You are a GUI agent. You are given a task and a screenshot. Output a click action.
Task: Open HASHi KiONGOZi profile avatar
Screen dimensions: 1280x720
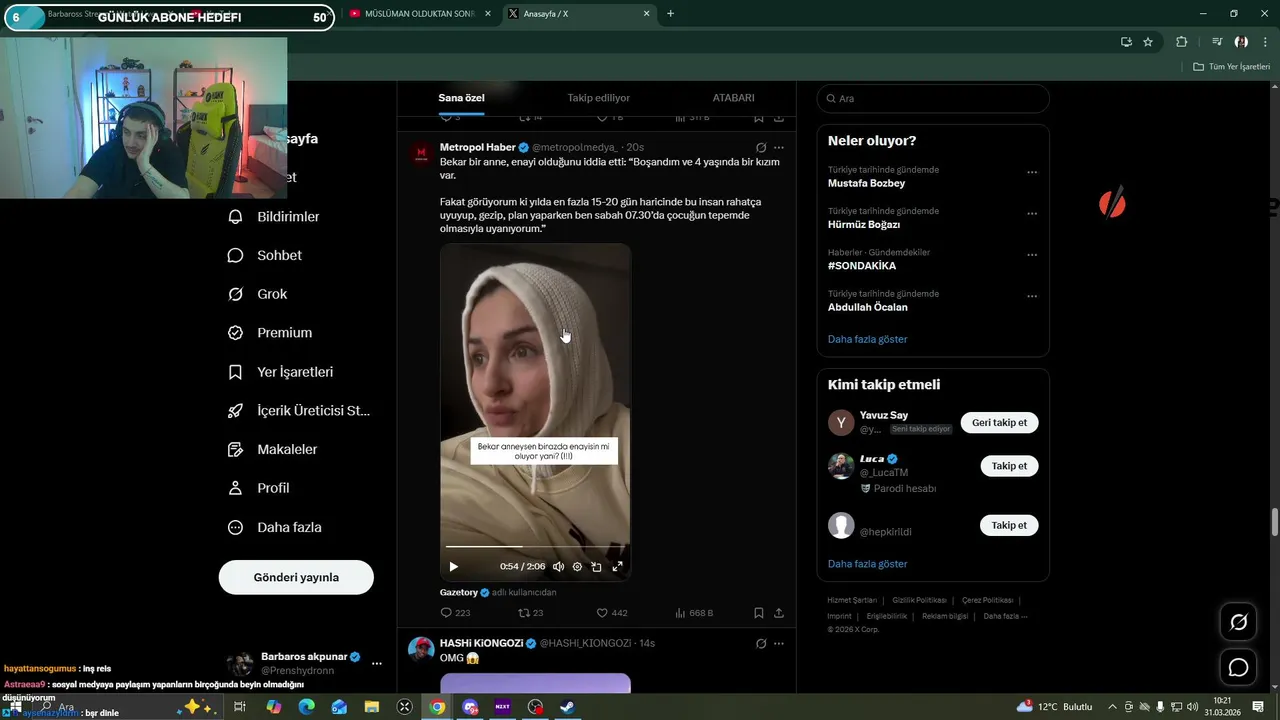pos(421,649)
